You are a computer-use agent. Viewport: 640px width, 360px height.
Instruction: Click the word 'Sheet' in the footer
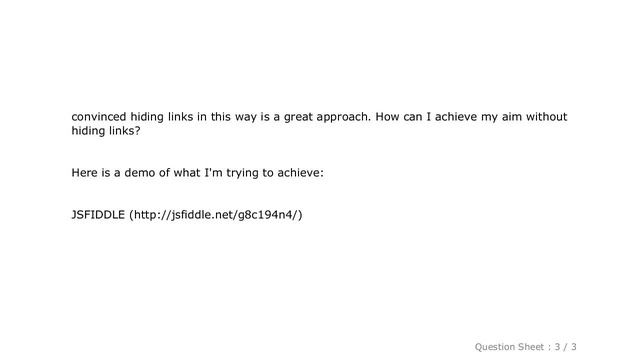click(532, 347)
